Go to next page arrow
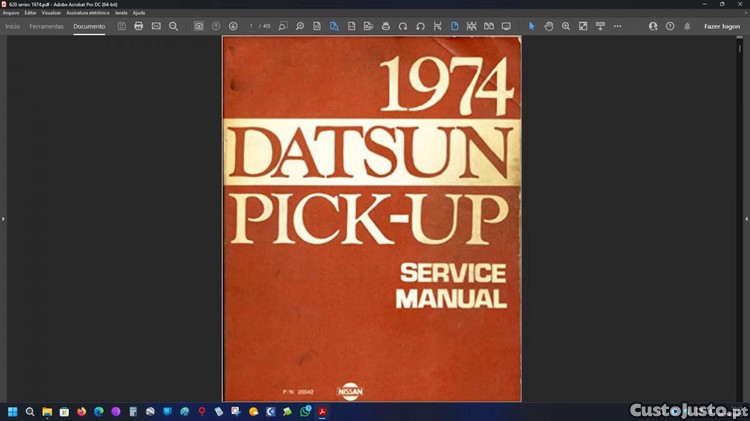Image resolution: width=750 pixels, height=421 pixels. (233, 26)
